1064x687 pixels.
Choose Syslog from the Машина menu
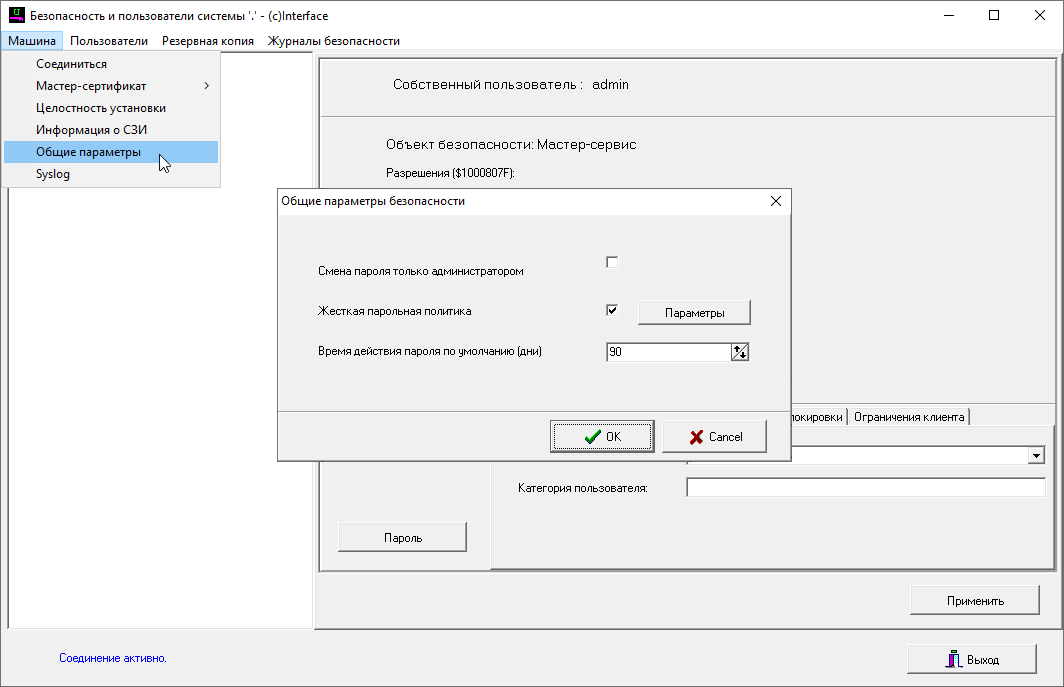[53, 174]
